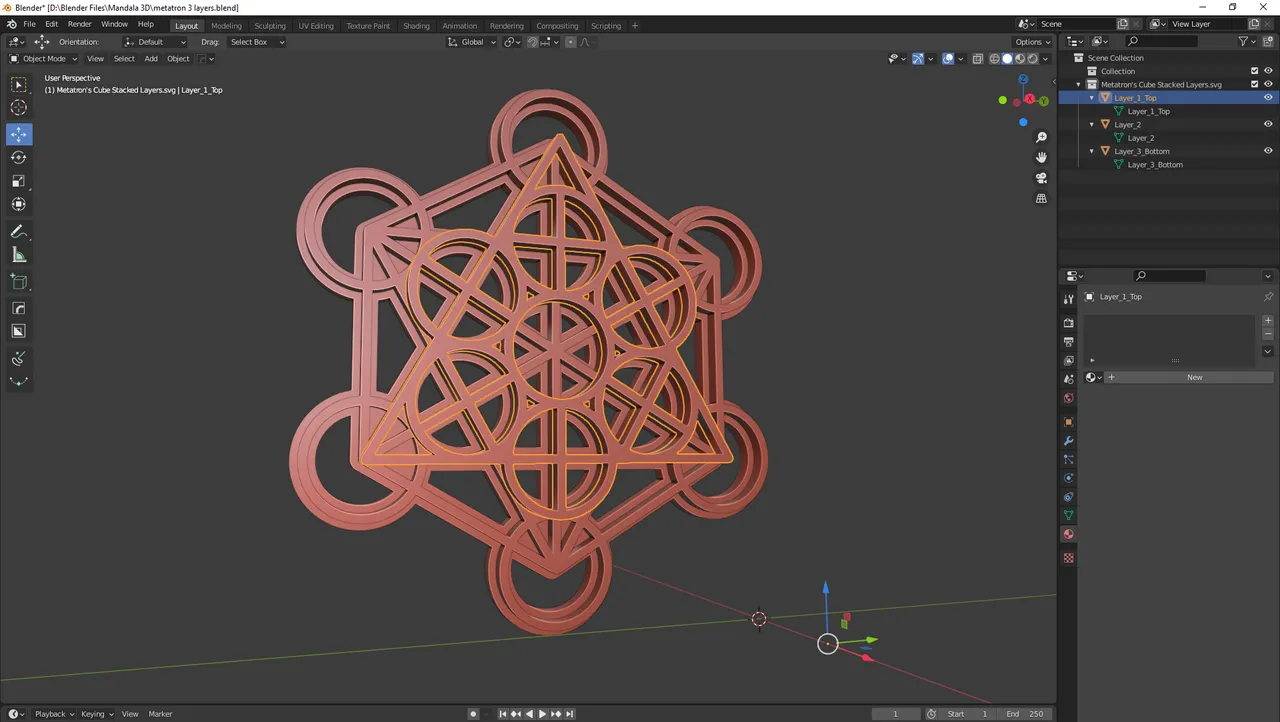Image resolution: width=1280 pixels, height=722 pixels.
Task: Open the Particles properties tab
Action: 1068,460
